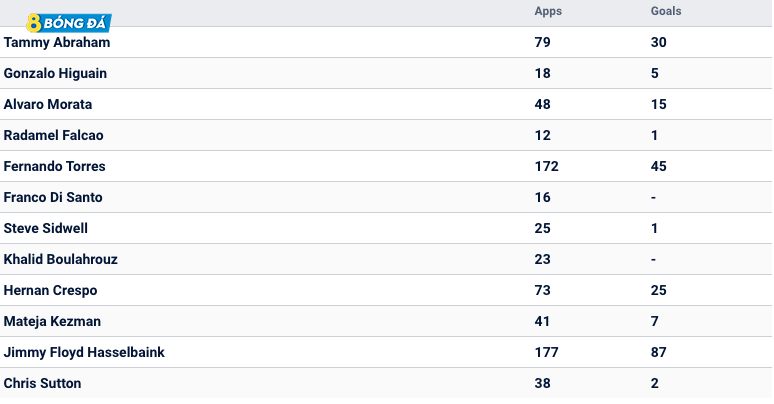Click Mateja Kezman's name

(52, 321)
